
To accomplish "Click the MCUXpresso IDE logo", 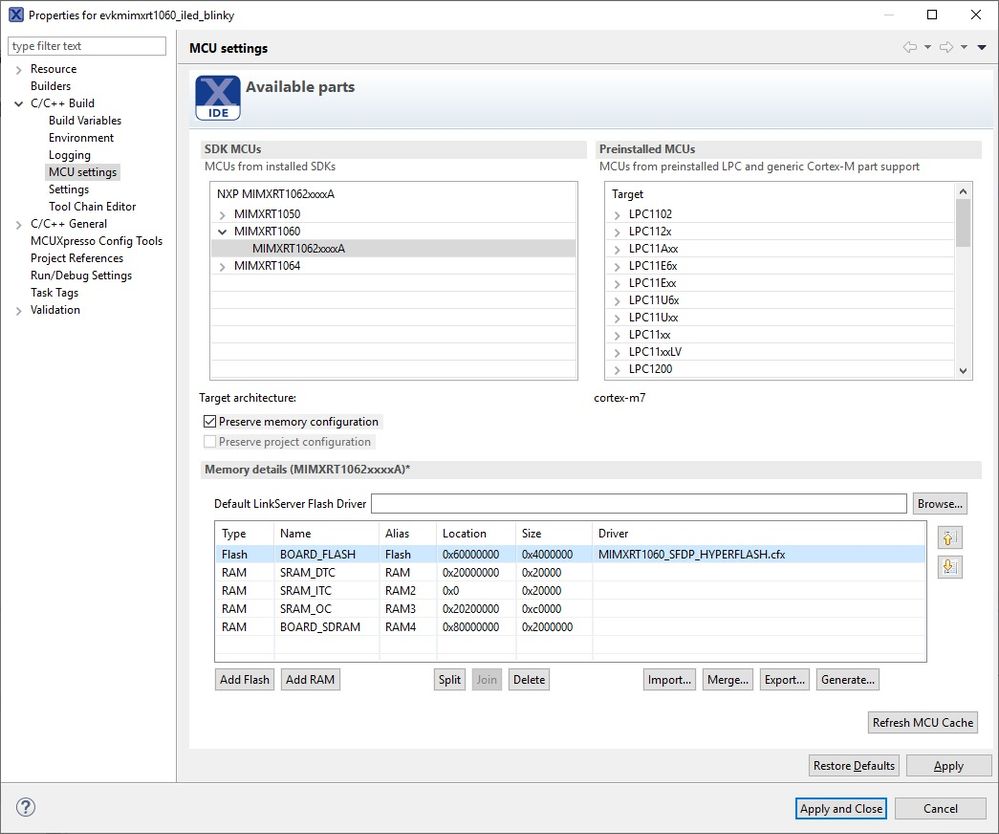I will click(218, 97).
